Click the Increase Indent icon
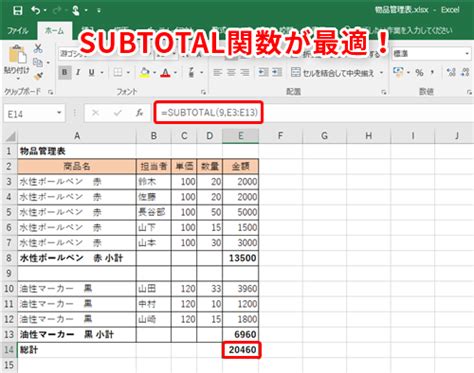Viewport: 474px width, 373px height. coord(277,72)
